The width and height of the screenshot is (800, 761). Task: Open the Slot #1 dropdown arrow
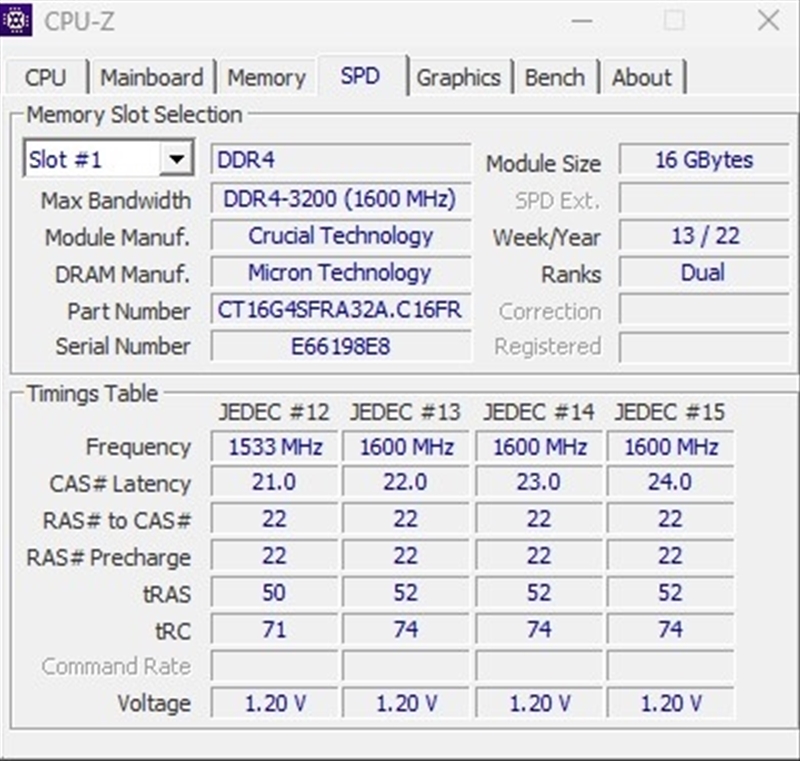pos(177,159)
